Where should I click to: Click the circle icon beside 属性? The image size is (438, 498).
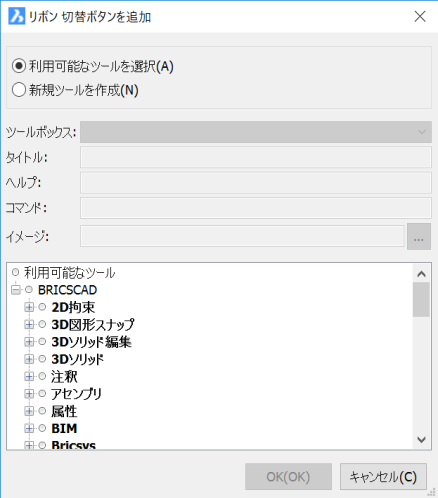click(42, 411)
